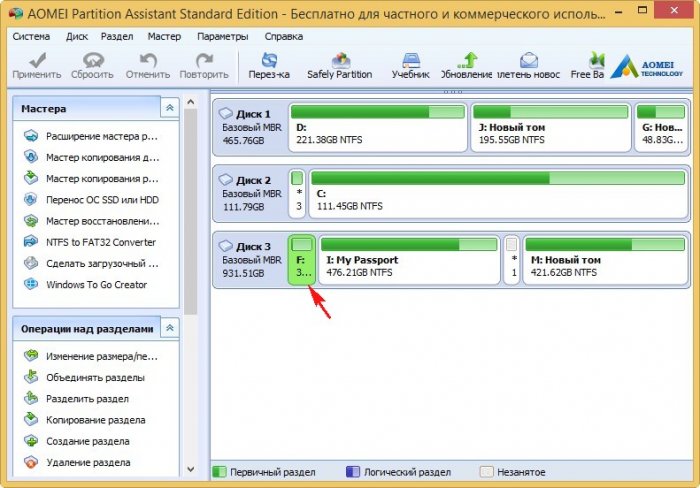700x488 pixels.
Task: Open the Справка menu
Action: point(284,37)
